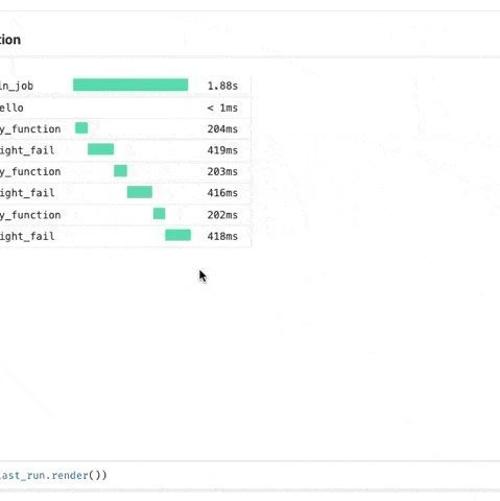Select the 203ms duration value

[223, 172]
